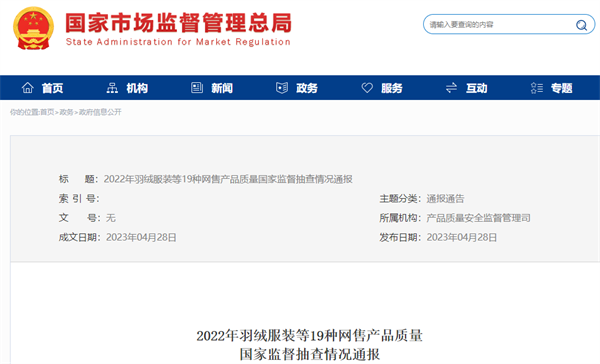Click the 主题分类 value 通报通告
The width and height of the screenshot is (600, 364).
445,198
